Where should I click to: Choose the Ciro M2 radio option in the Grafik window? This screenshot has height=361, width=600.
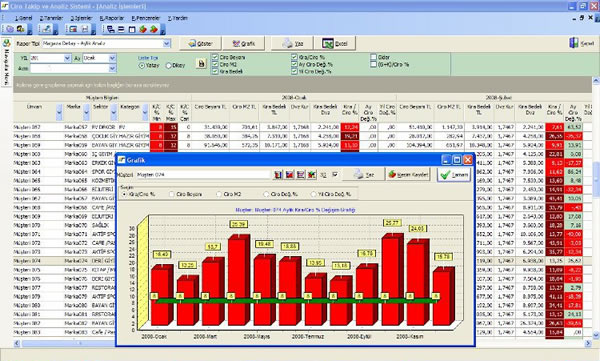point(219,194)
